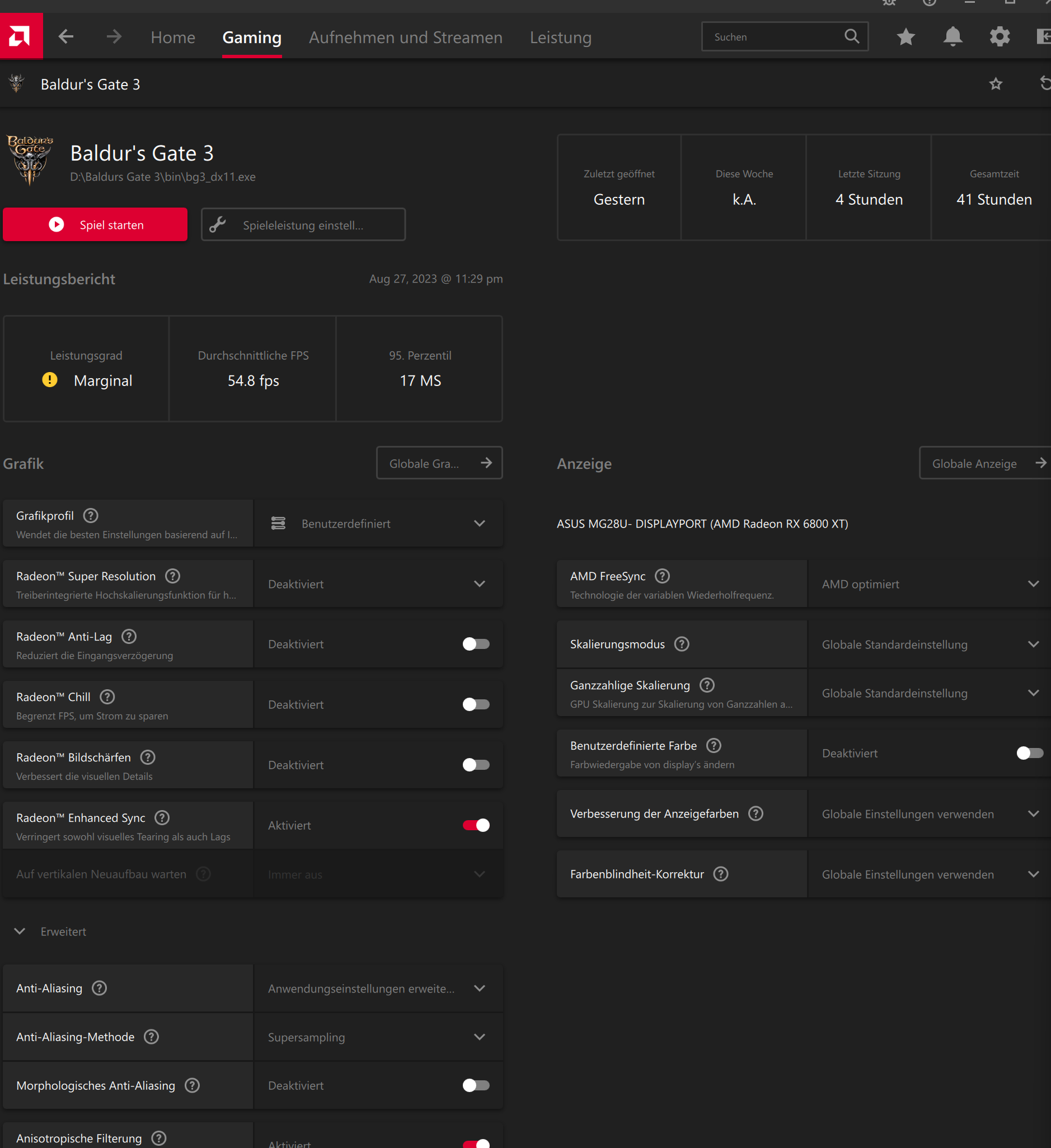Image resolution: width=1051 pixels, height=1148 pixels.
Task: Open Grafikprofil Benutzerdefiniert dropdown
Action: click(x=378, y=523)
